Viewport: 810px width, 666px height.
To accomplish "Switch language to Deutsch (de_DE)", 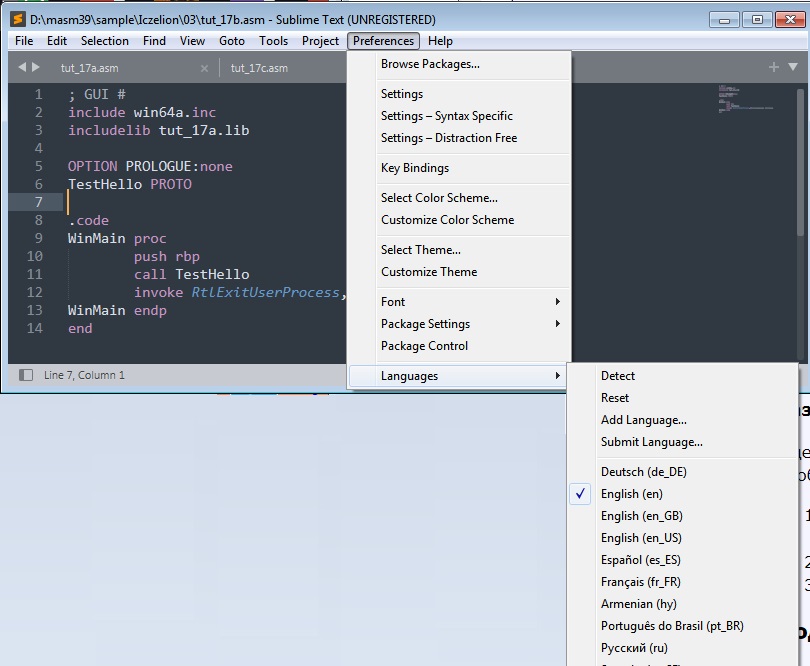I will [643, 472].
